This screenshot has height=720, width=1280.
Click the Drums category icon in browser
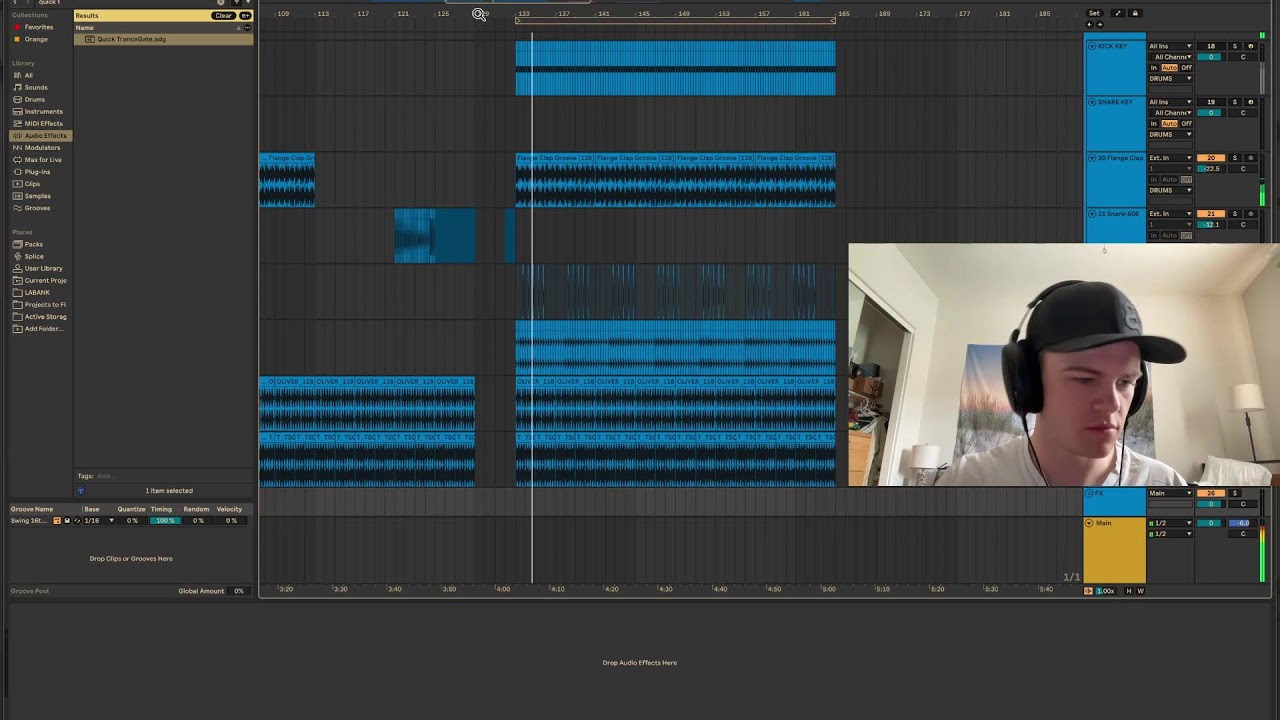17,99
